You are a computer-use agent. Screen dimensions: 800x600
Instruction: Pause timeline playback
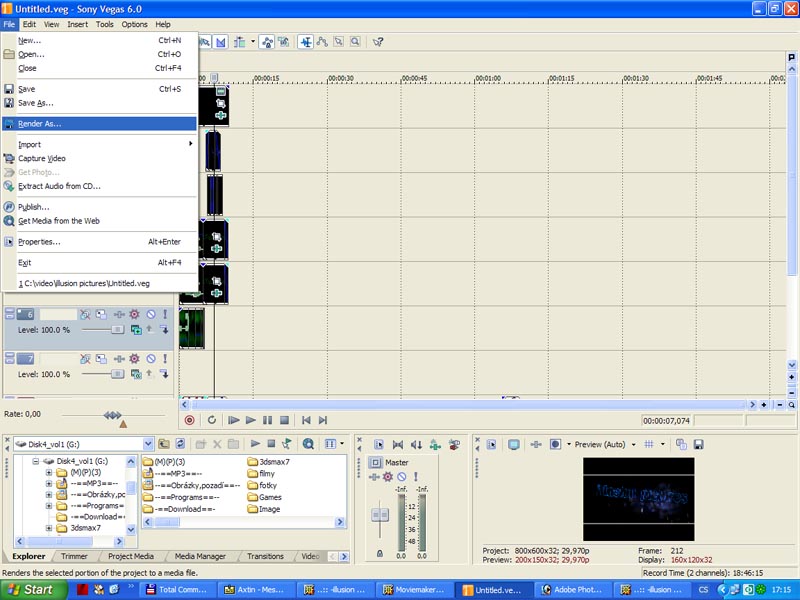(267, 420)
